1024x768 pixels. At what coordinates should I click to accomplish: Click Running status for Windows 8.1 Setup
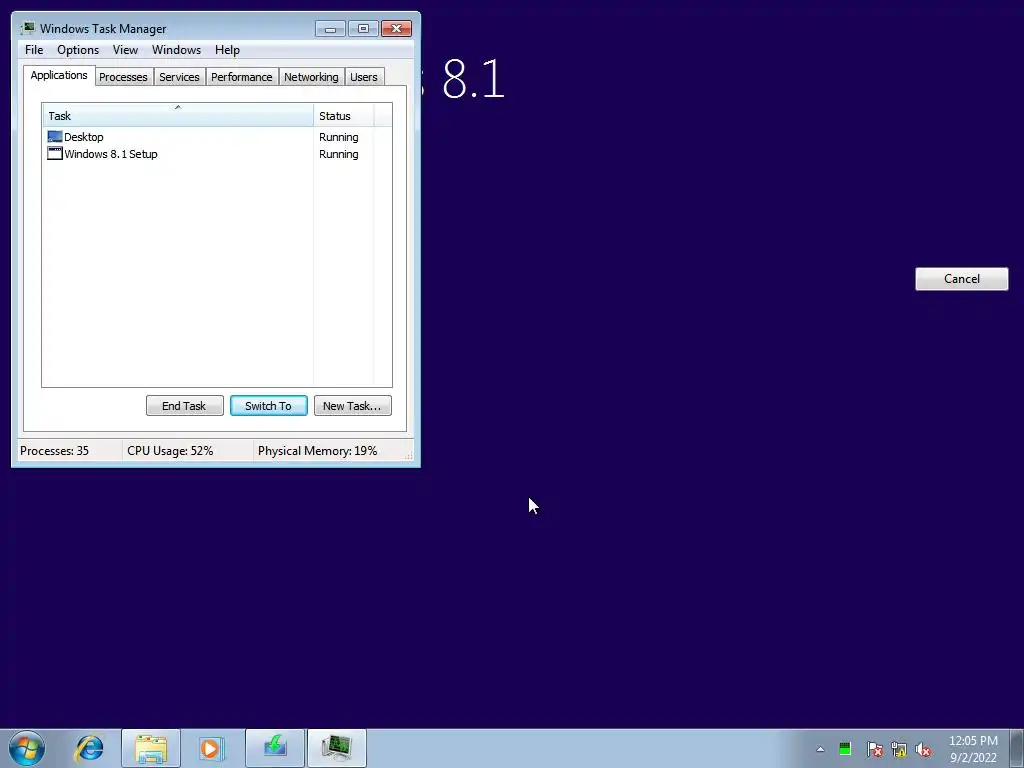[338, 154]
